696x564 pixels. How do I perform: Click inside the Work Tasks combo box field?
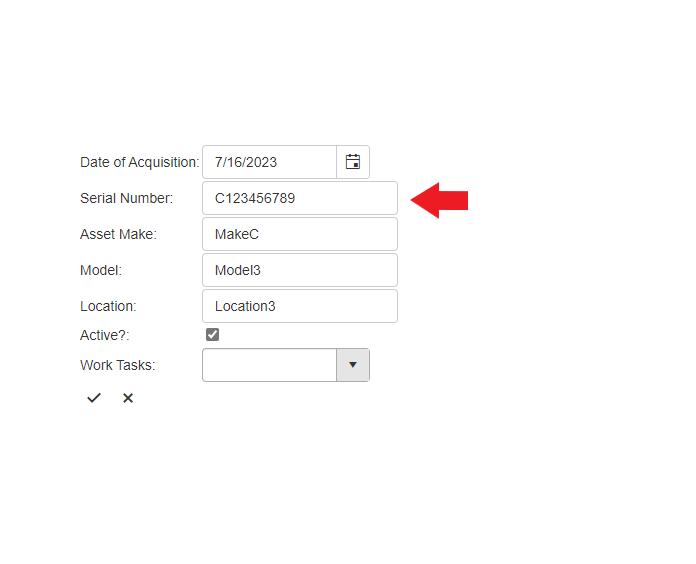click(269, 365)
